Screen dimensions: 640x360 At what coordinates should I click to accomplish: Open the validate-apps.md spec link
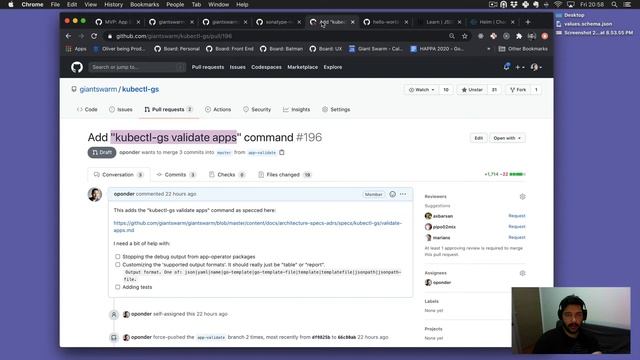pos(258,227)
